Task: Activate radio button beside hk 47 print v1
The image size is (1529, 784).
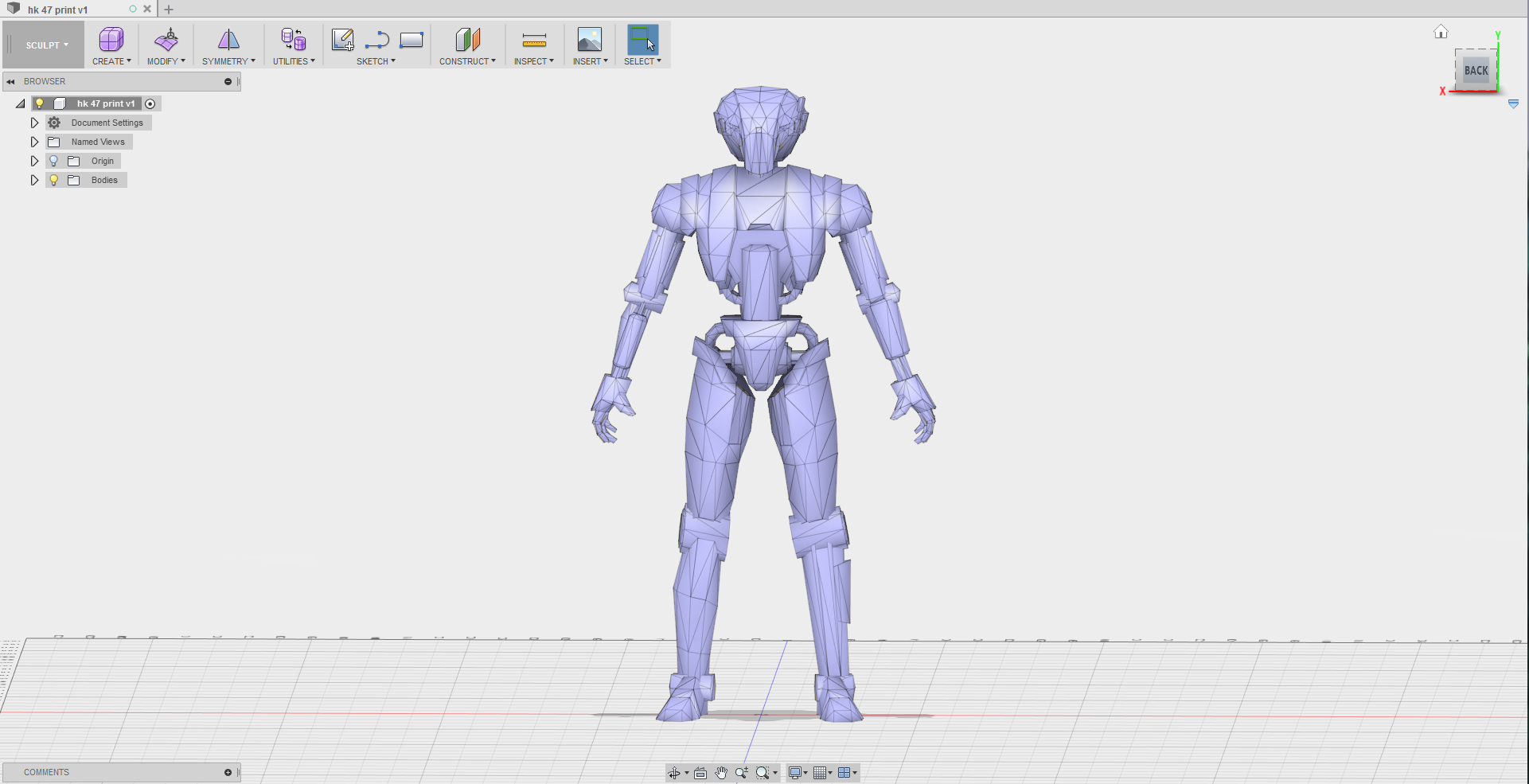Action: pos(150,103)
